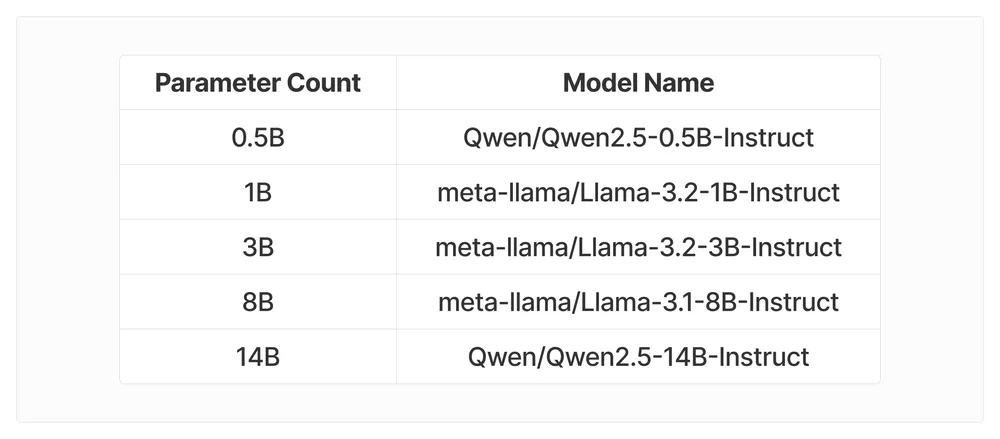This screenshot has width=1000, height=439.
Task: Select the 3B parameter count cell
Action: pos(258,248)
